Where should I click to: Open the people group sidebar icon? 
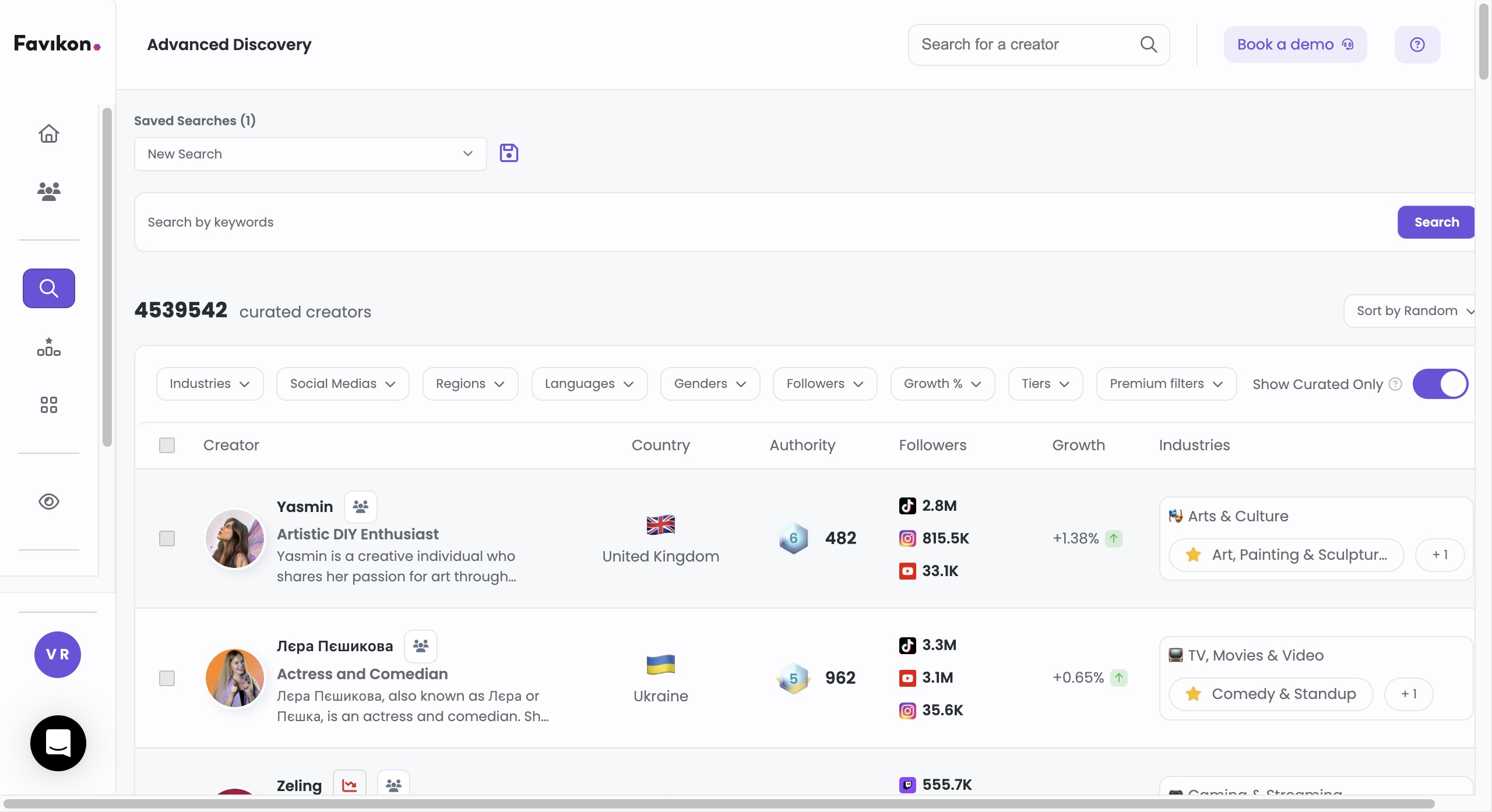49,191
